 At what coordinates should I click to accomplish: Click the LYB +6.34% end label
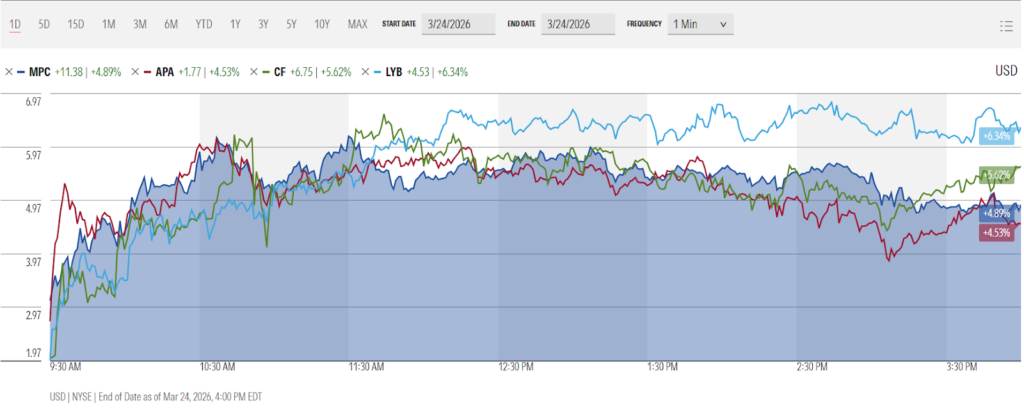coord(998,136)
